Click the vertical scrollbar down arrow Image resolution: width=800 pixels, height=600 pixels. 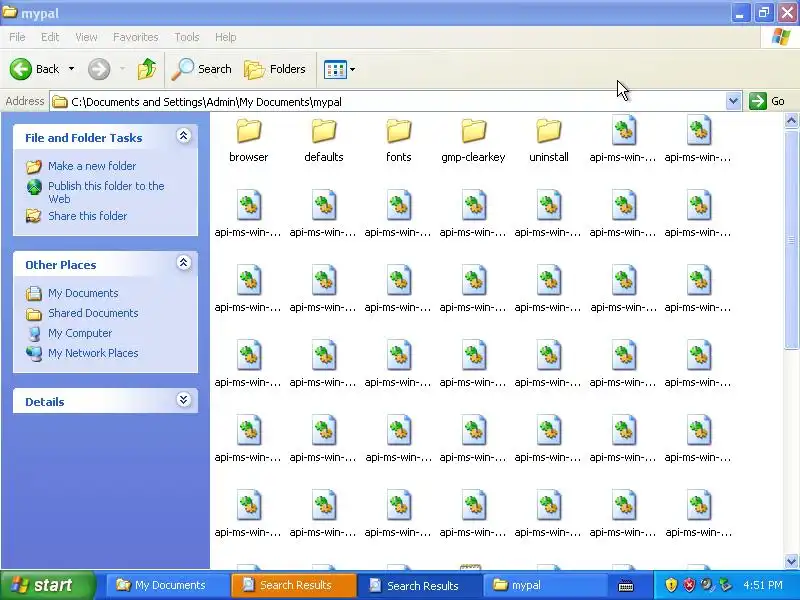(791, 561)
